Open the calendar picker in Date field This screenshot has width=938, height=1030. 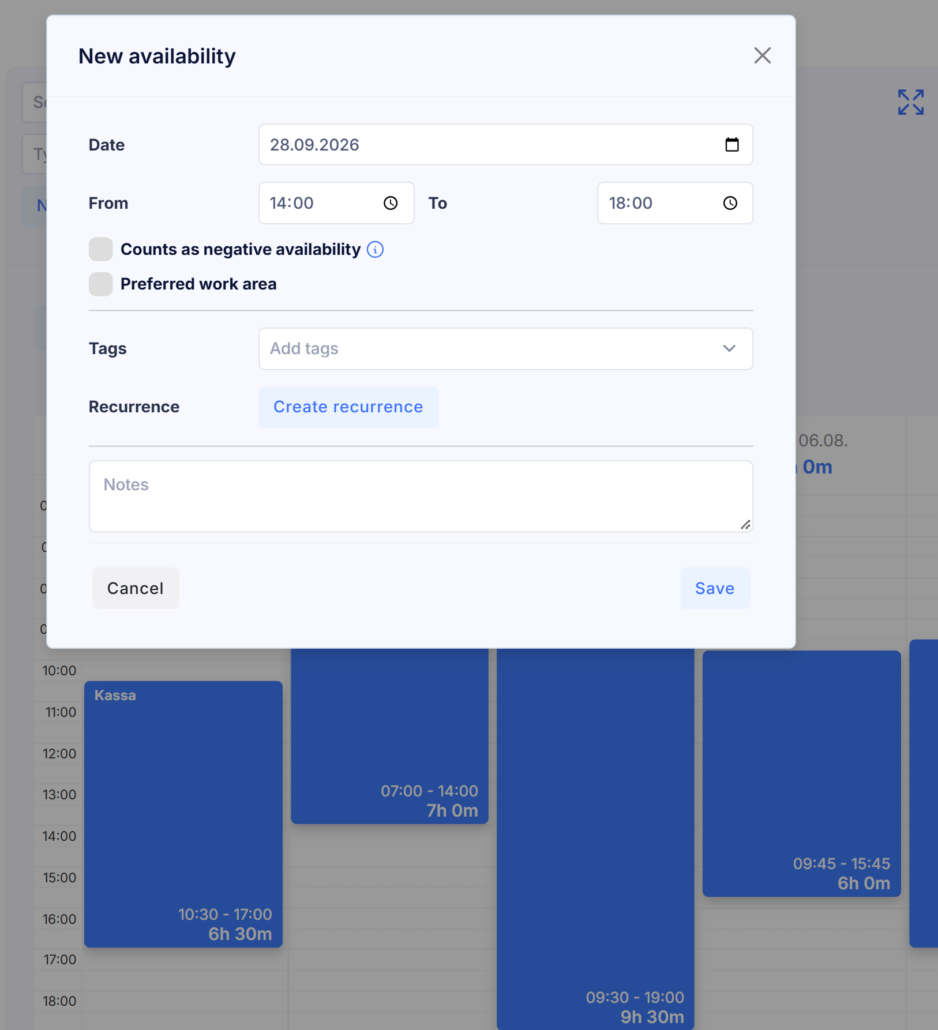pyautogui.click(x=732, y=145)
